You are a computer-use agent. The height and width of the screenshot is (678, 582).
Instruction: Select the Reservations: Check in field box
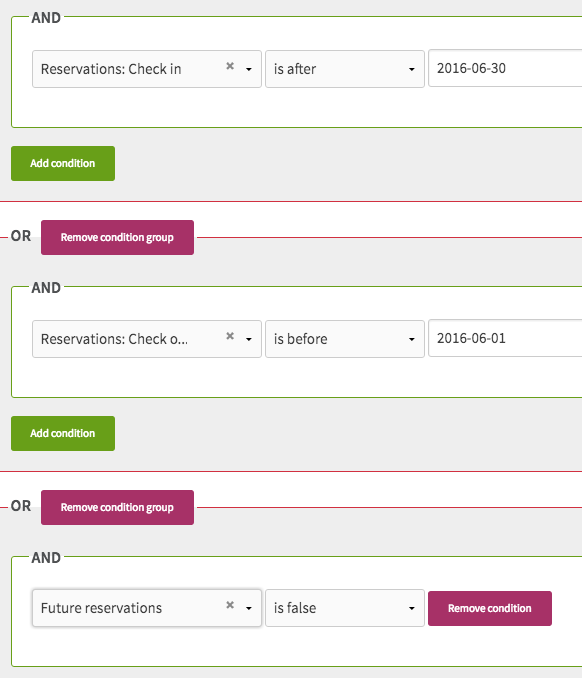pos(147,69)
